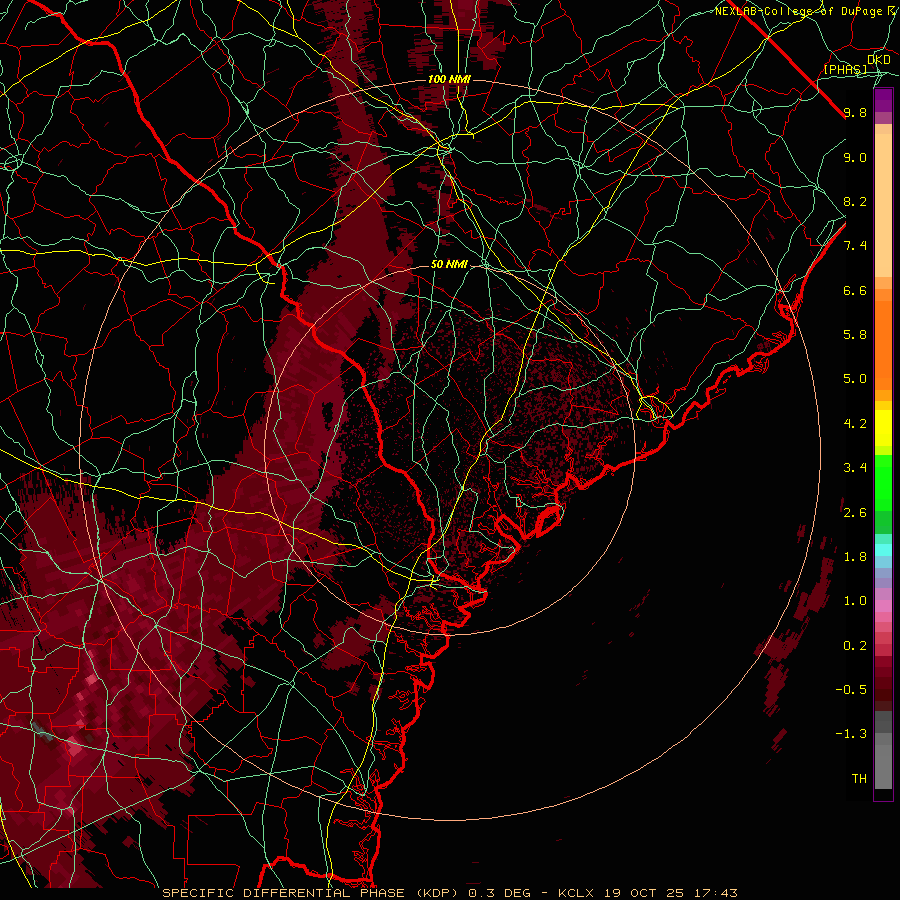Click the 7.4 scale value
Viewport: 900px width, 900px height.
tap(855, 246)
